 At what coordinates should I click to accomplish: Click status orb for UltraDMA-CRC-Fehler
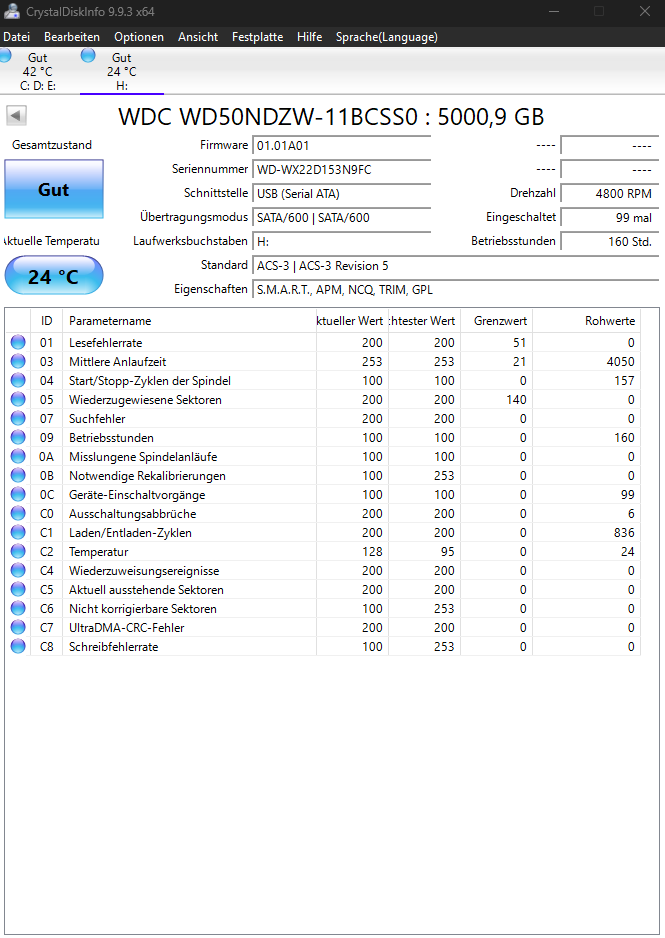pos(19,627)
